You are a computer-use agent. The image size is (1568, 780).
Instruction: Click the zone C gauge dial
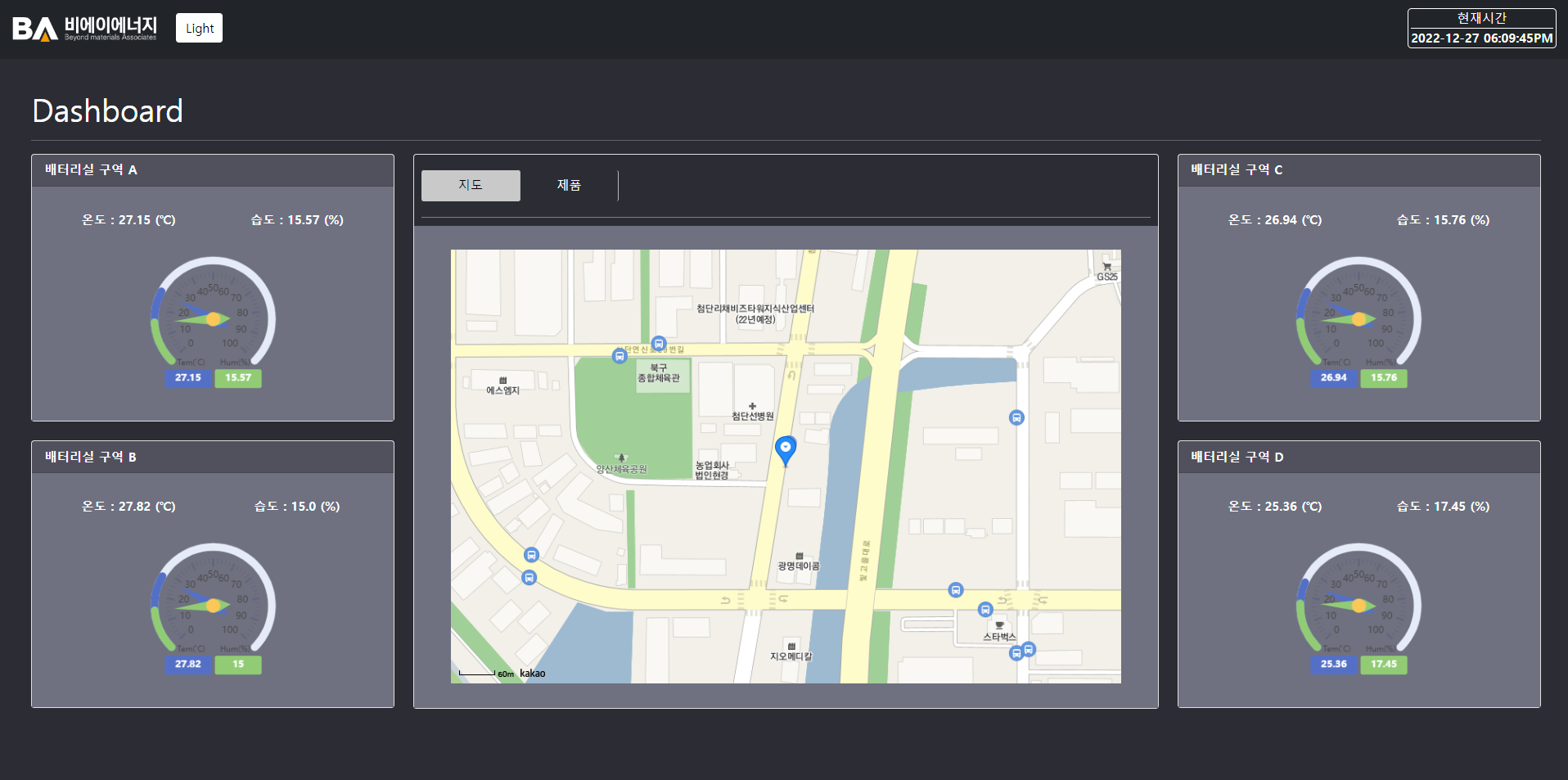[1358, 318]
